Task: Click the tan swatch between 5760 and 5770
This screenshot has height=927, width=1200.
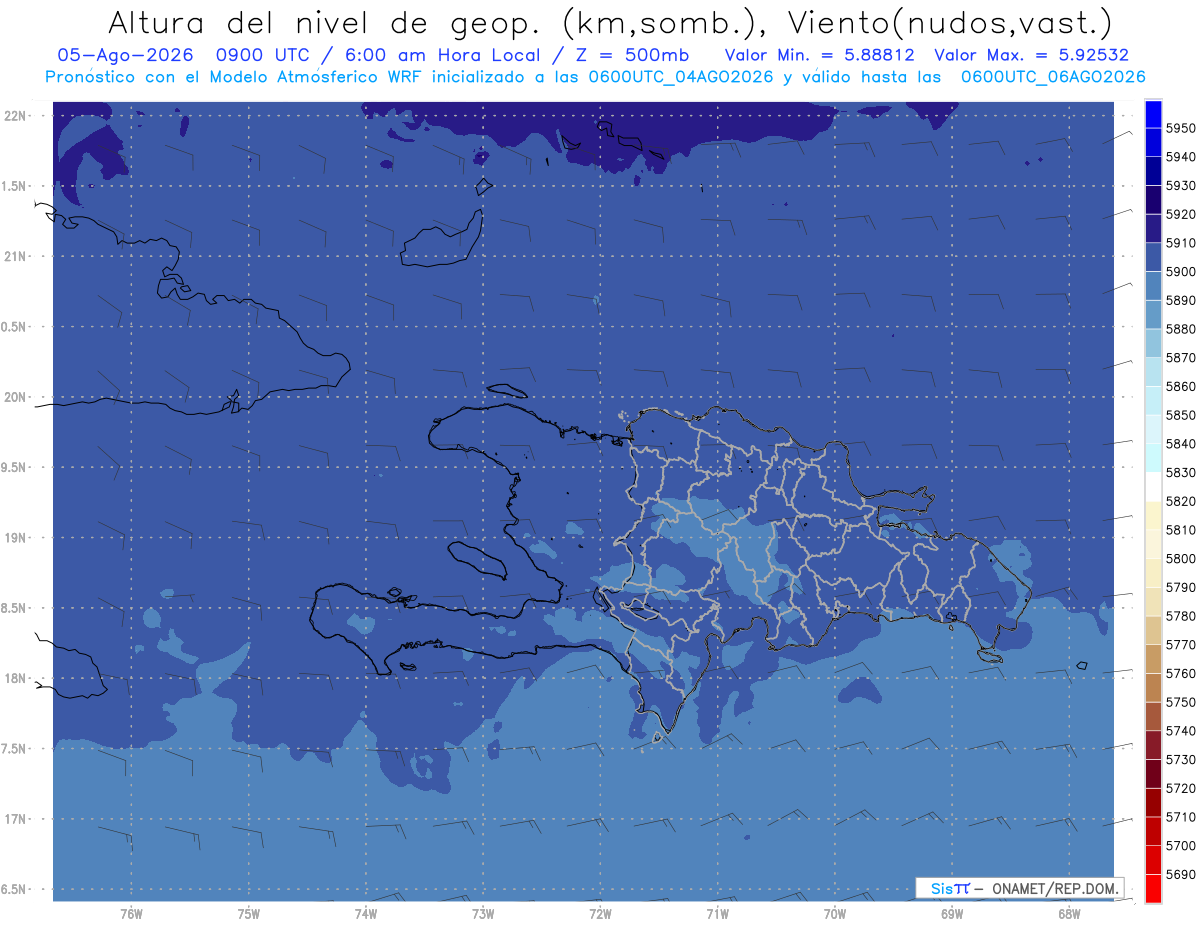Action: [x=1152, y=659]
